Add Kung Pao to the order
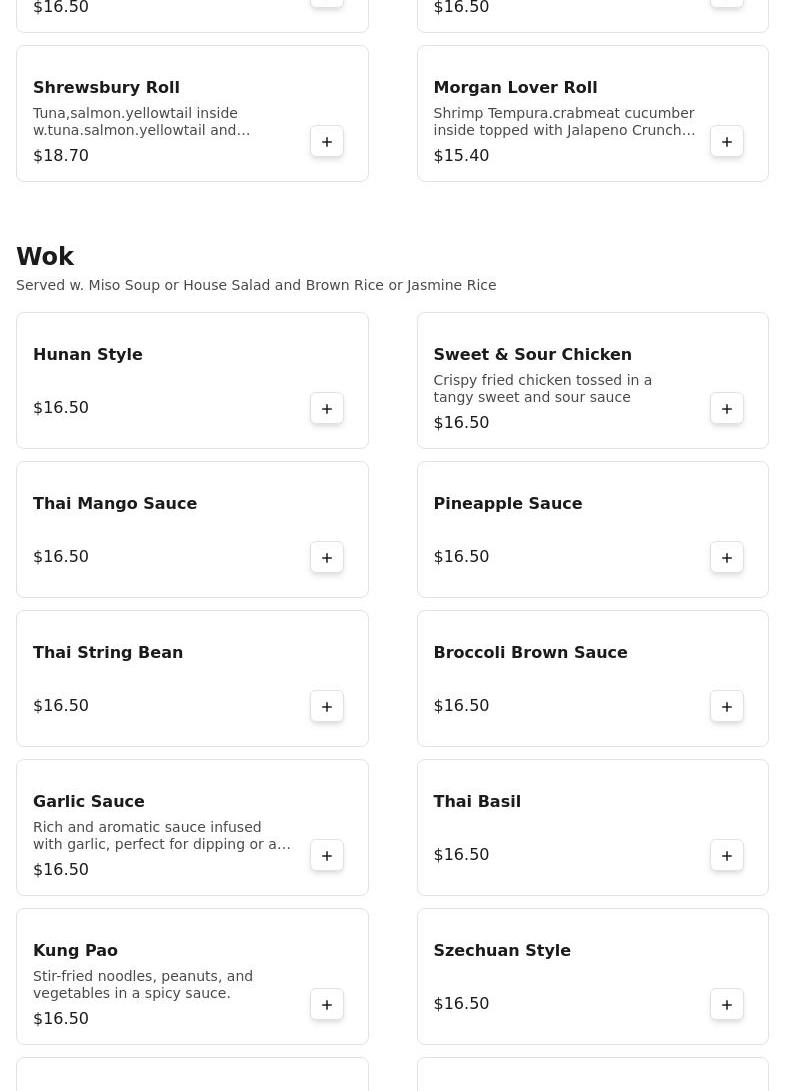 click(x=327, y=1005)
